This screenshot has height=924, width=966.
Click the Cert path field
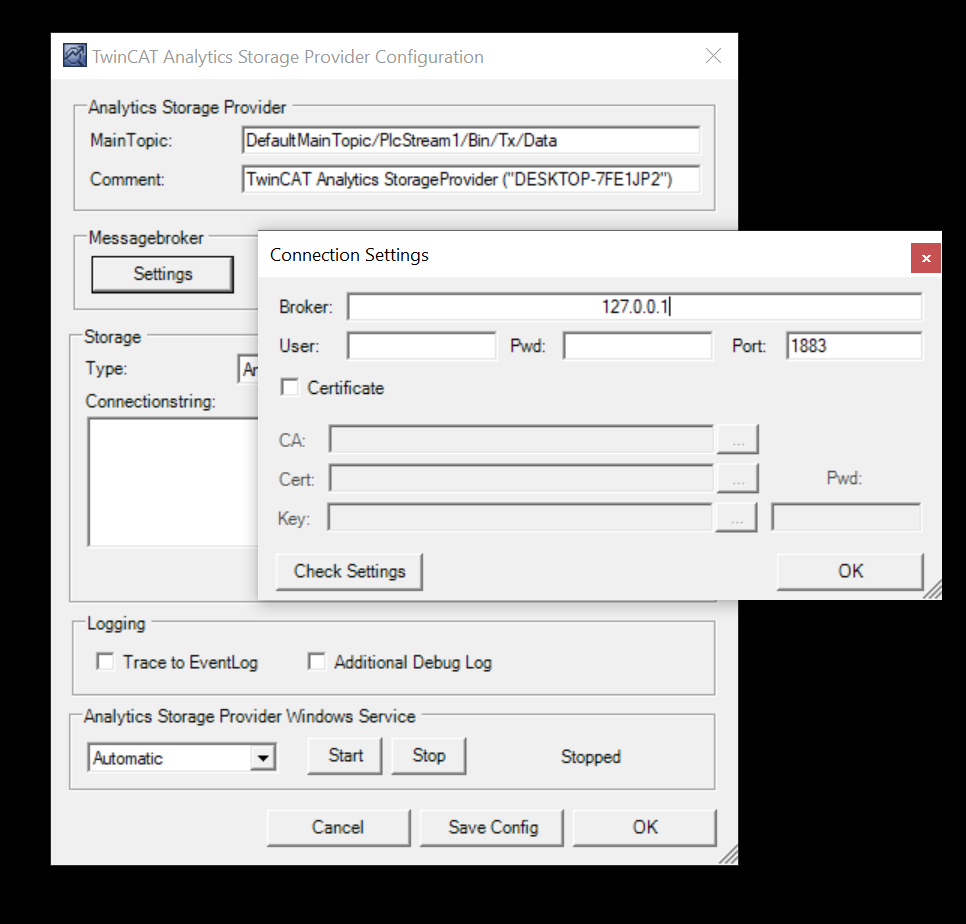click(x=521, y=479)
